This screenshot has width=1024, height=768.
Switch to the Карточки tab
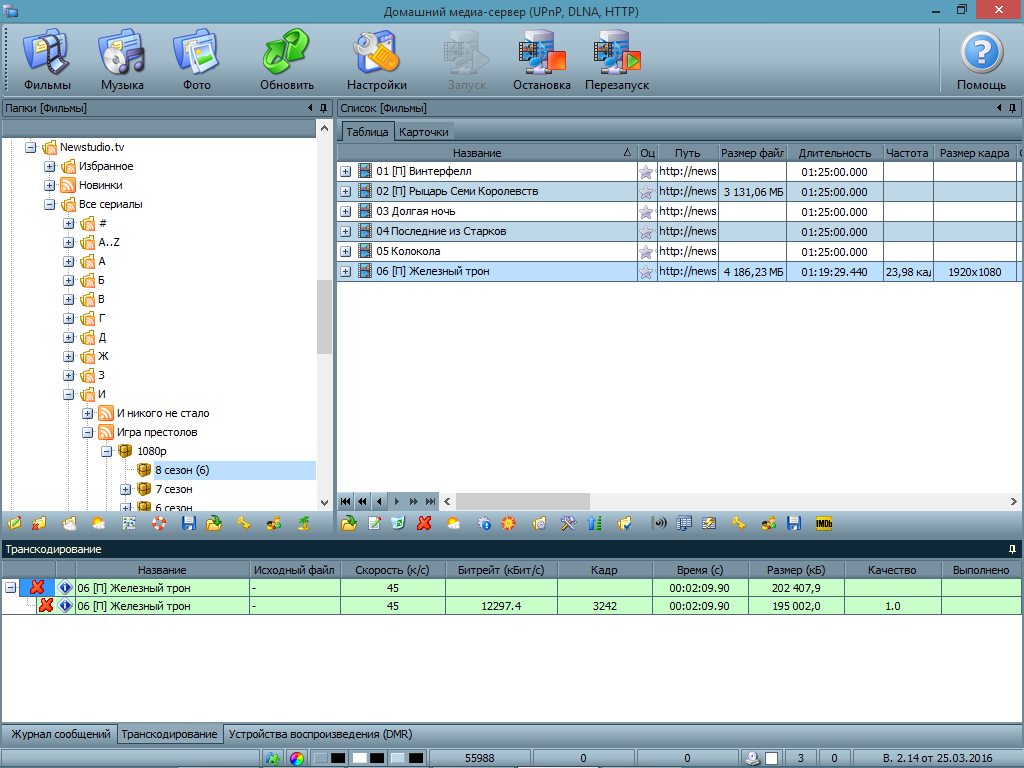pos(424,132)
